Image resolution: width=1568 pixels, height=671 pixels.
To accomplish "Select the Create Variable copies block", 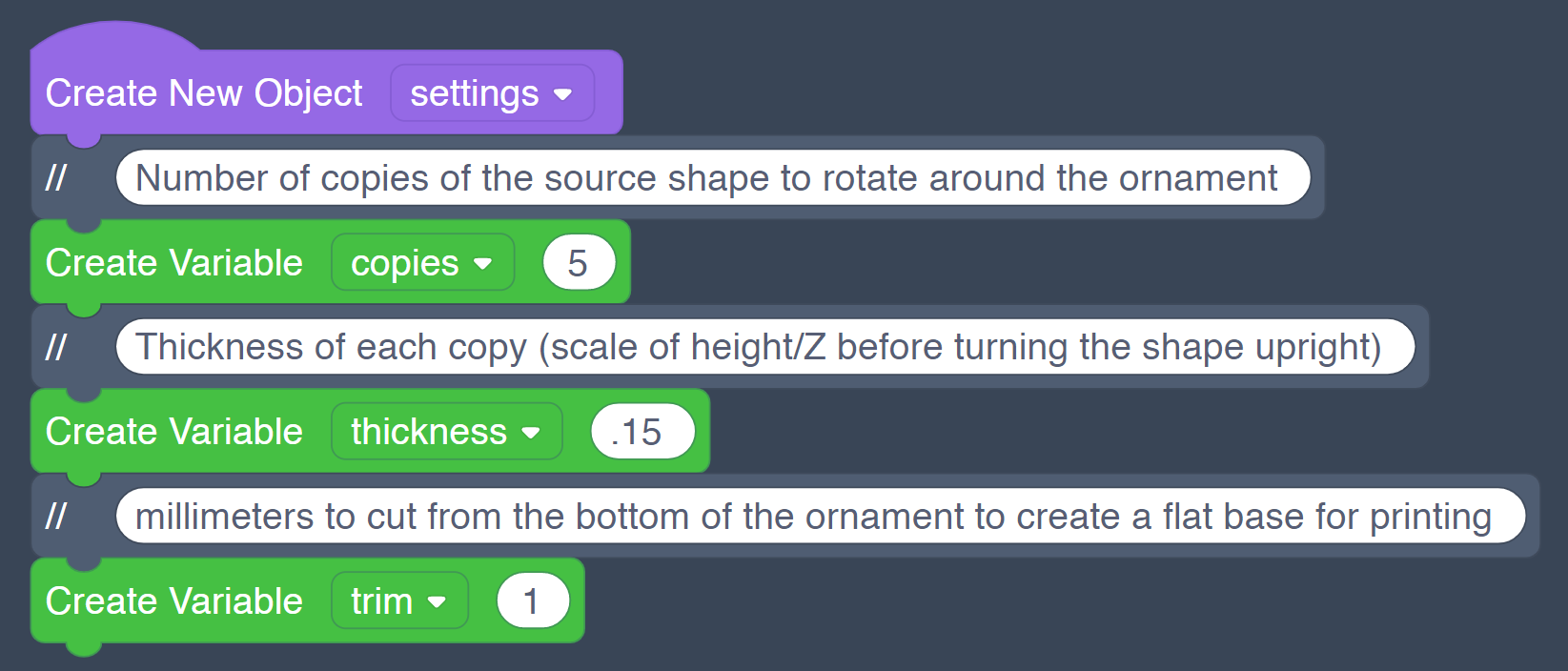I will 175,262.
